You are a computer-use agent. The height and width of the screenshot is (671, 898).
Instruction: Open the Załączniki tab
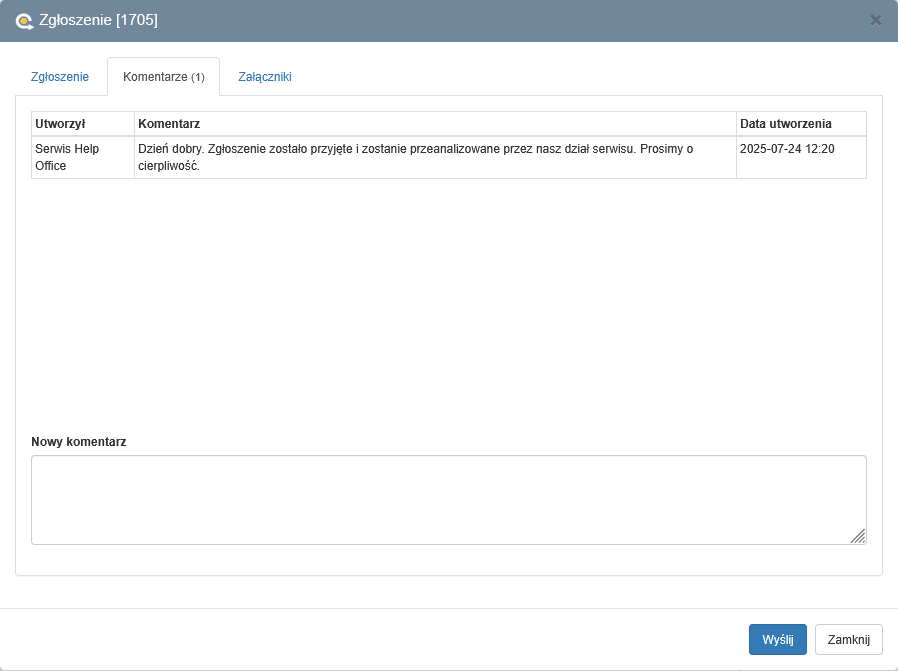[x=265, y=77]
